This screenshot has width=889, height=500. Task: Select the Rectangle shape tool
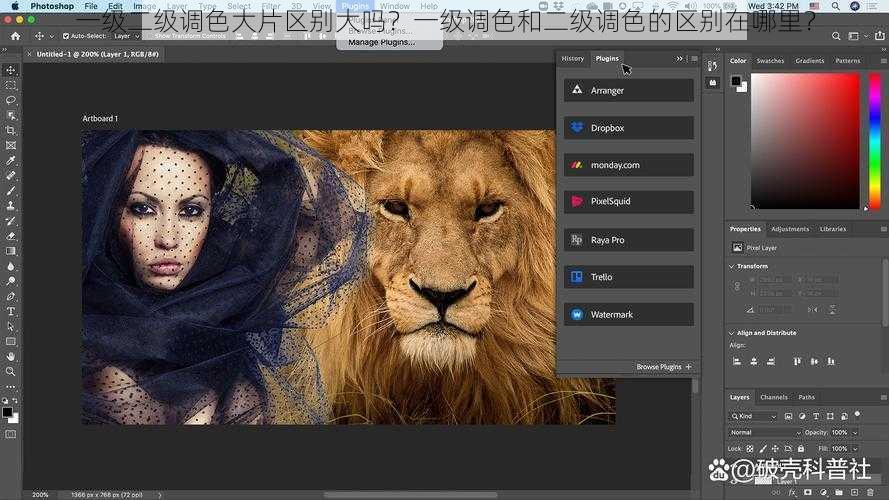(x=11, y=341)
